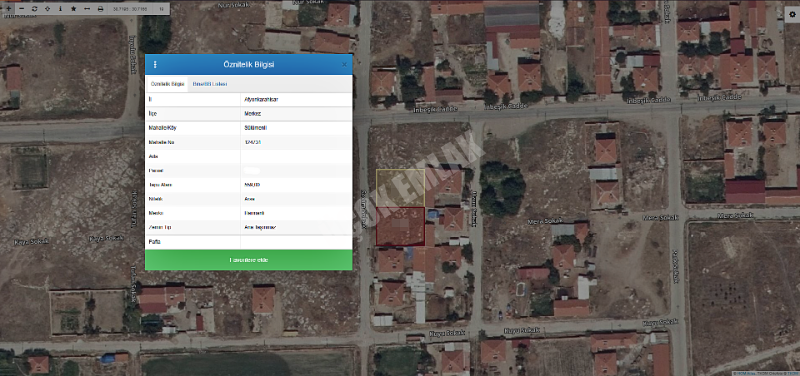
Task: Close the Öznitelik Bilgisi panel
Action: 344,64
